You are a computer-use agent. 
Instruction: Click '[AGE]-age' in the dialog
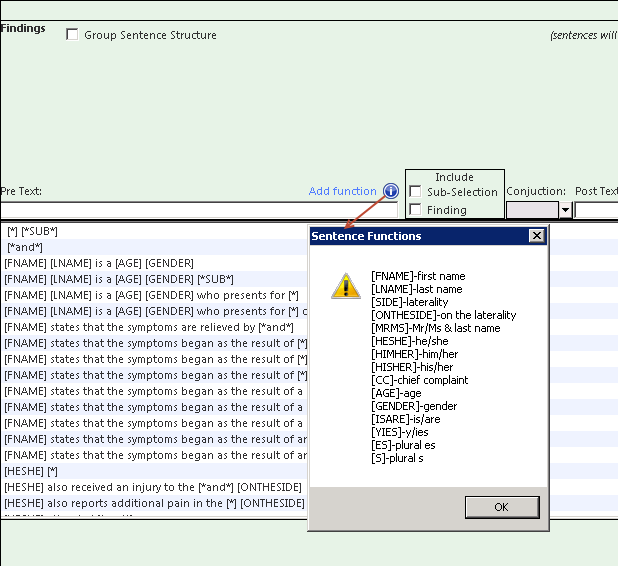pos(396,393)
